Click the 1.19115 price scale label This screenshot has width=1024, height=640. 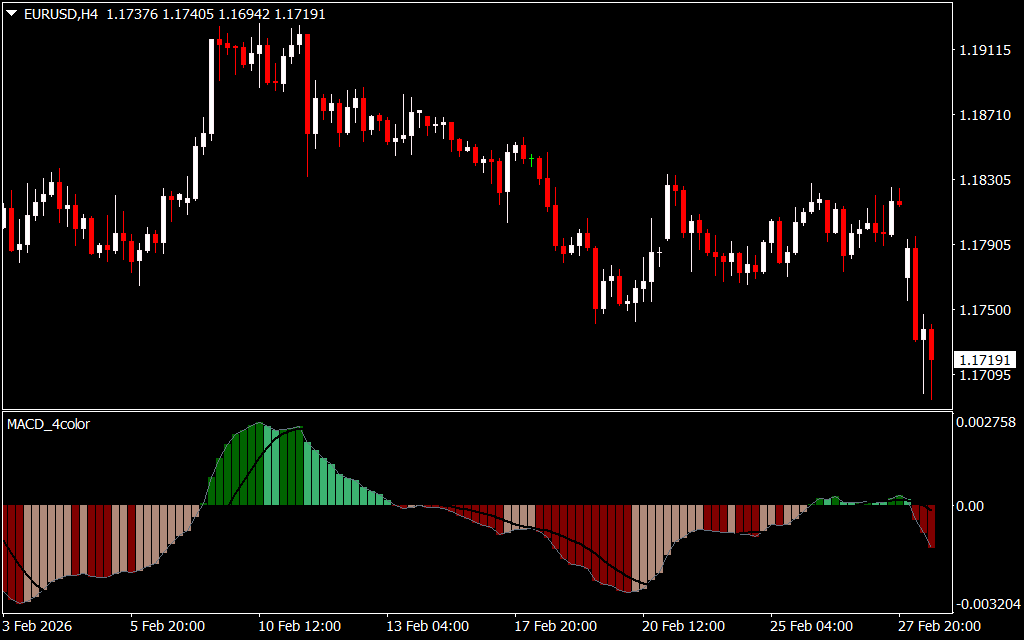984,50
